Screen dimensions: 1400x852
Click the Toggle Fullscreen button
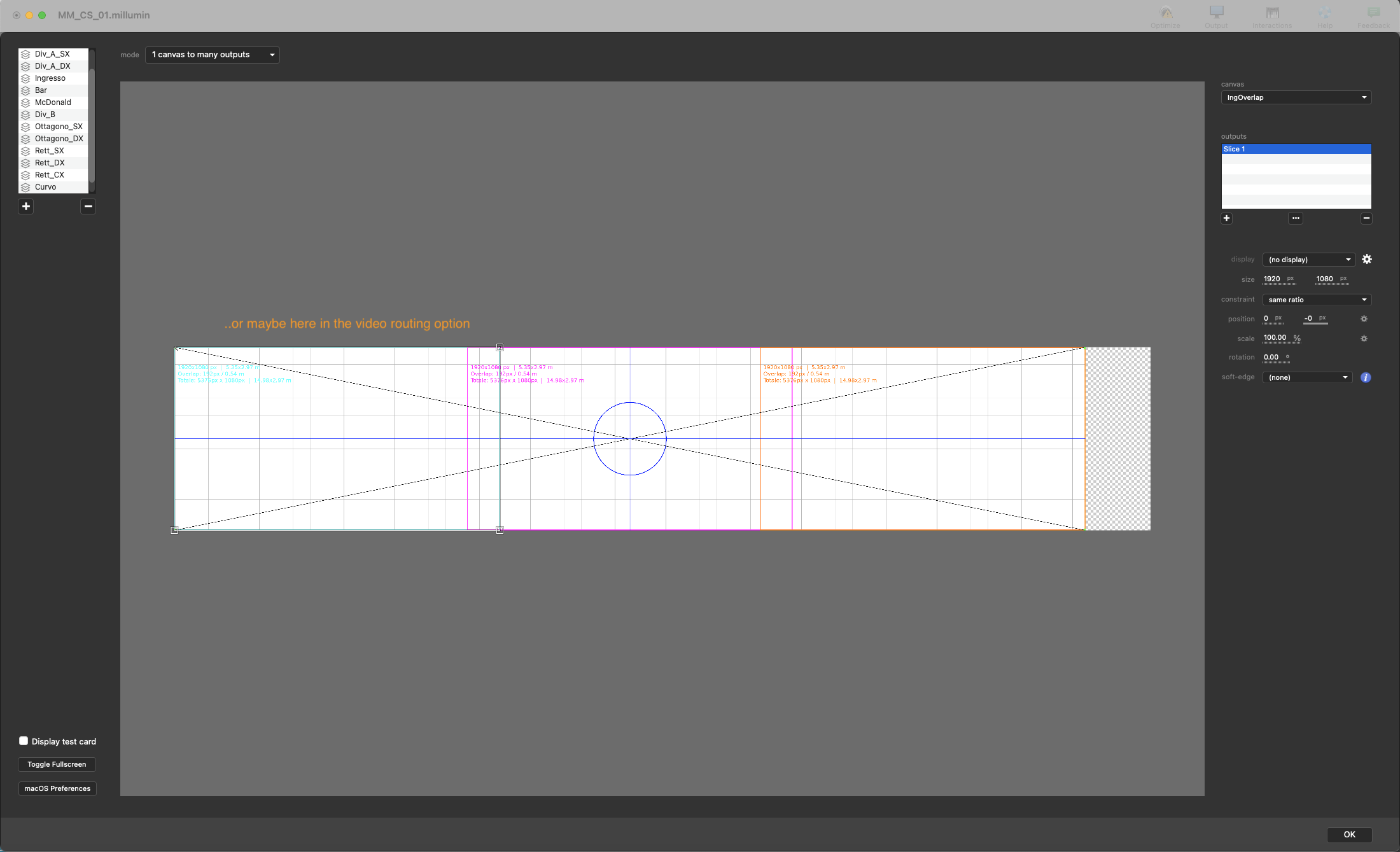57,764
